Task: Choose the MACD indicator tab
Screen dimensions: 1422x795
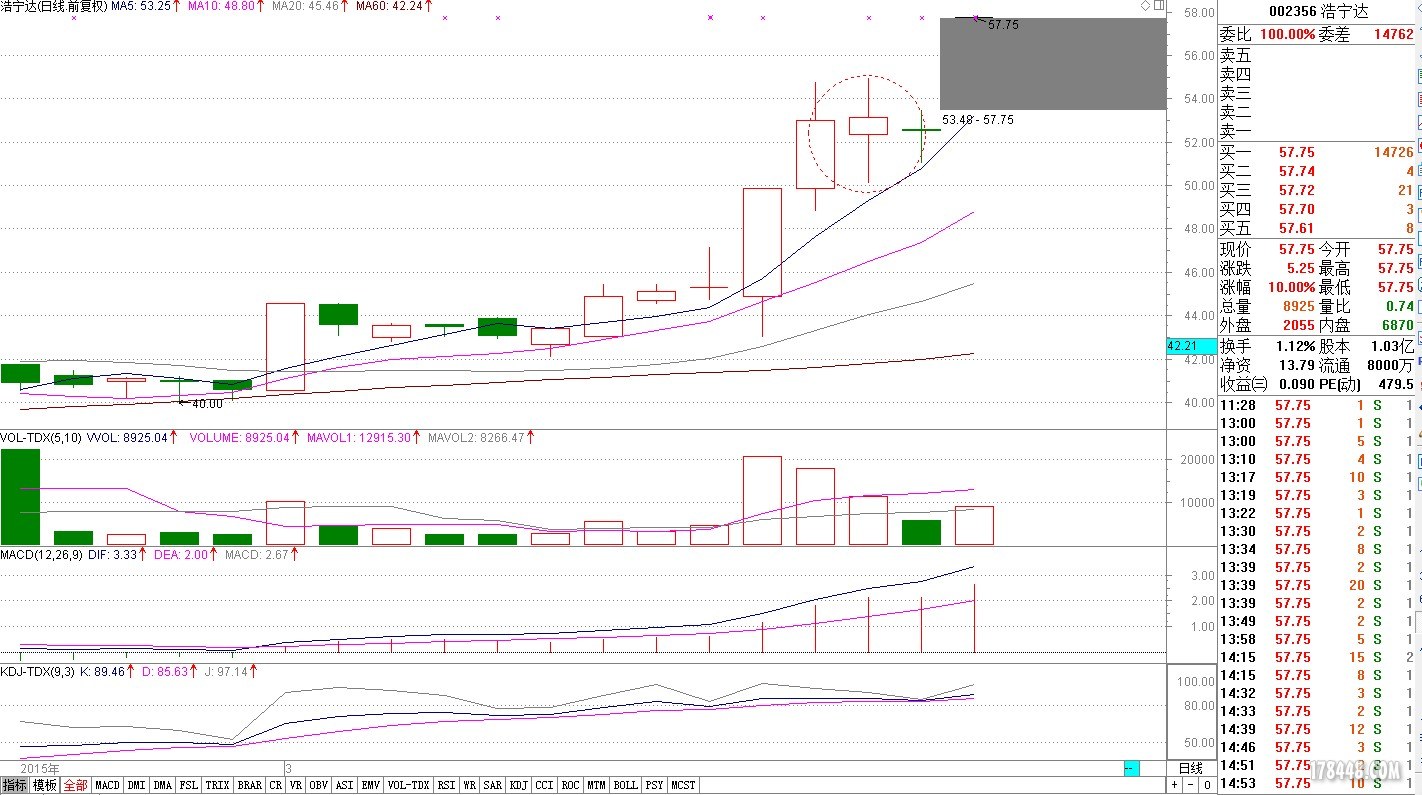Action: (x=107, y=786)
